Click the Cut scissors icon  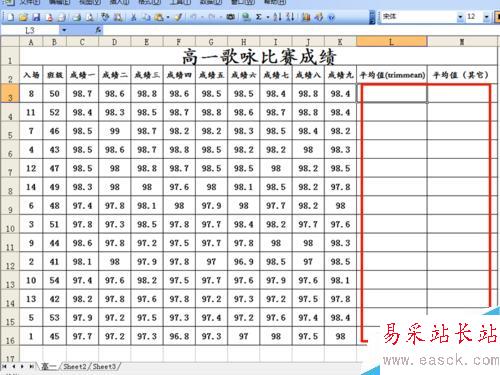pos(133,17)
